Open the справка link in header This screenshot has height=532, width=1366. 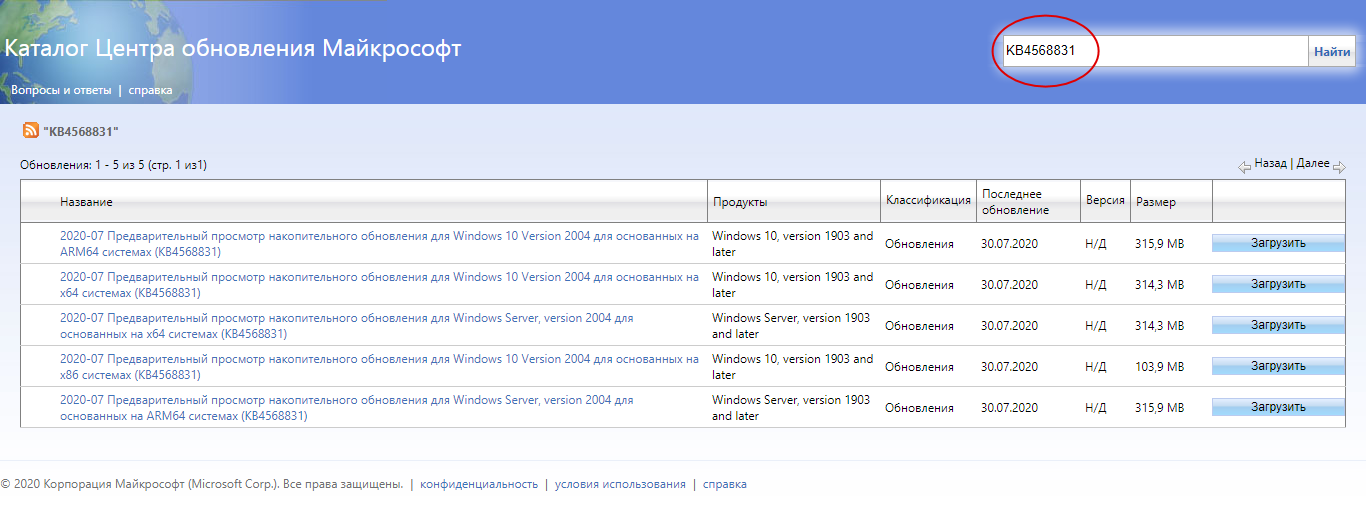point(150,90)
